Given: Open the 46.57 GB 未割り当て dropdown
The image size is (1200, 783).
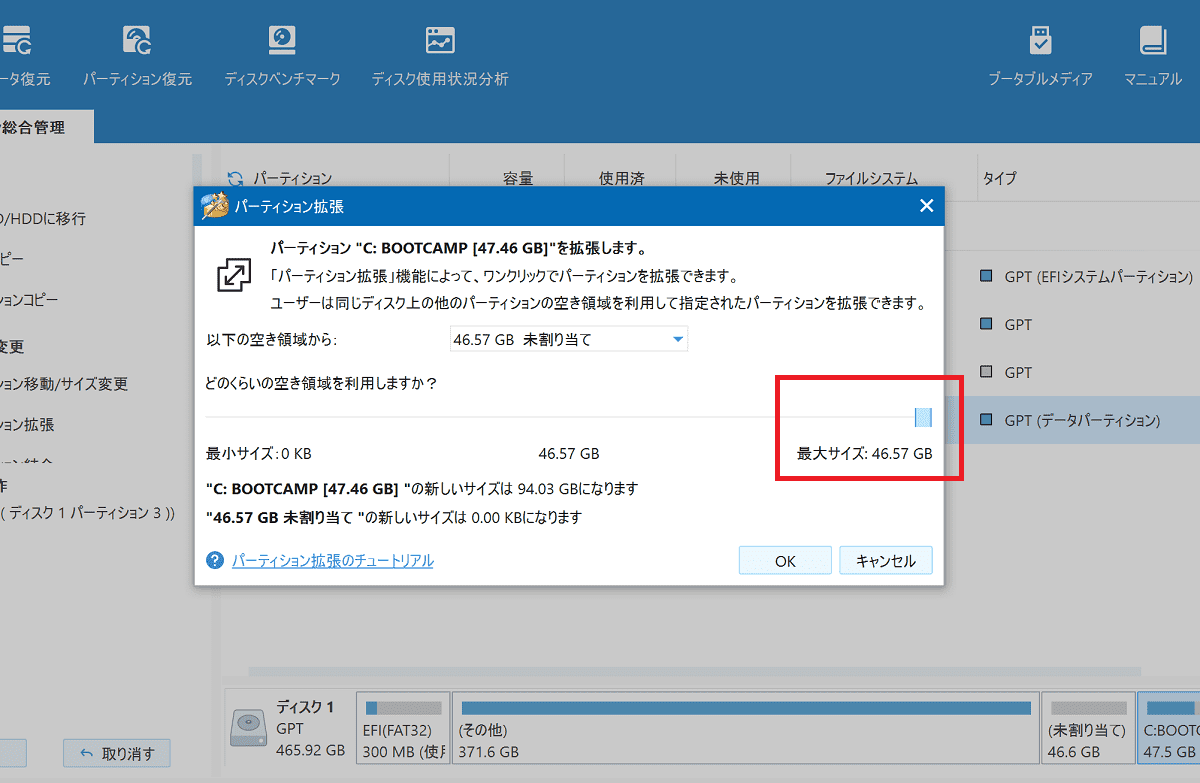Looking at the screenshot, I should [x=568, y=340].
